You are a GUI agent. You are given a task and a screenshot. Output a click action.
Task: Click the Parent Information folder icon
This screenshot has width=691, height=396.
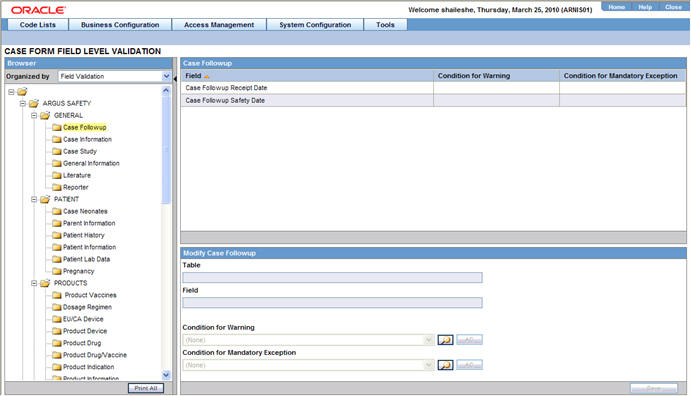click(56, 223)
